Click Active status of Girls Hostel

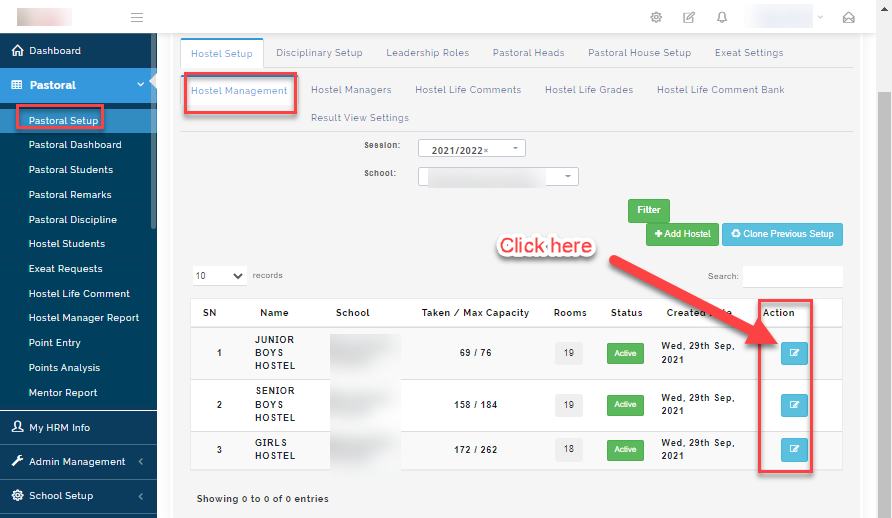click(625, 449)
